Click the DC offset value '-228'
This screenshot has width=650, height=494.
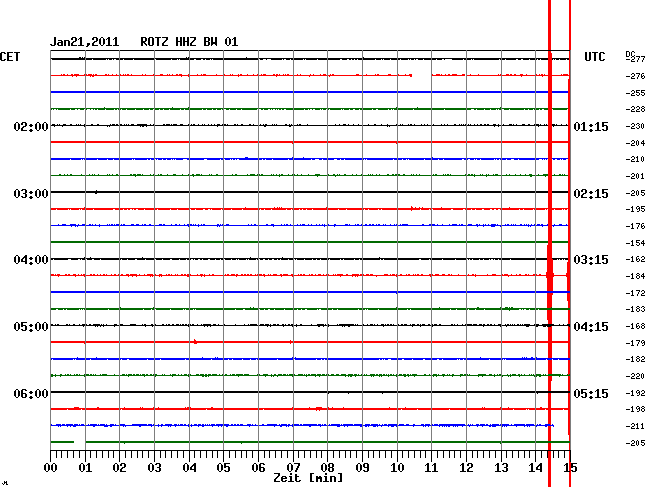coord(635,109)
